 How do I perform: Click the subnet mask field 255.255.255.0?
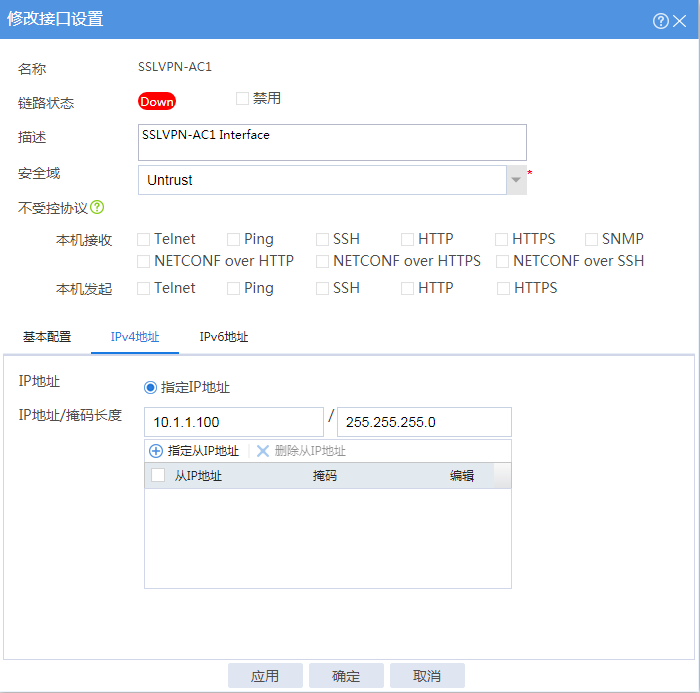pos(424,422)
